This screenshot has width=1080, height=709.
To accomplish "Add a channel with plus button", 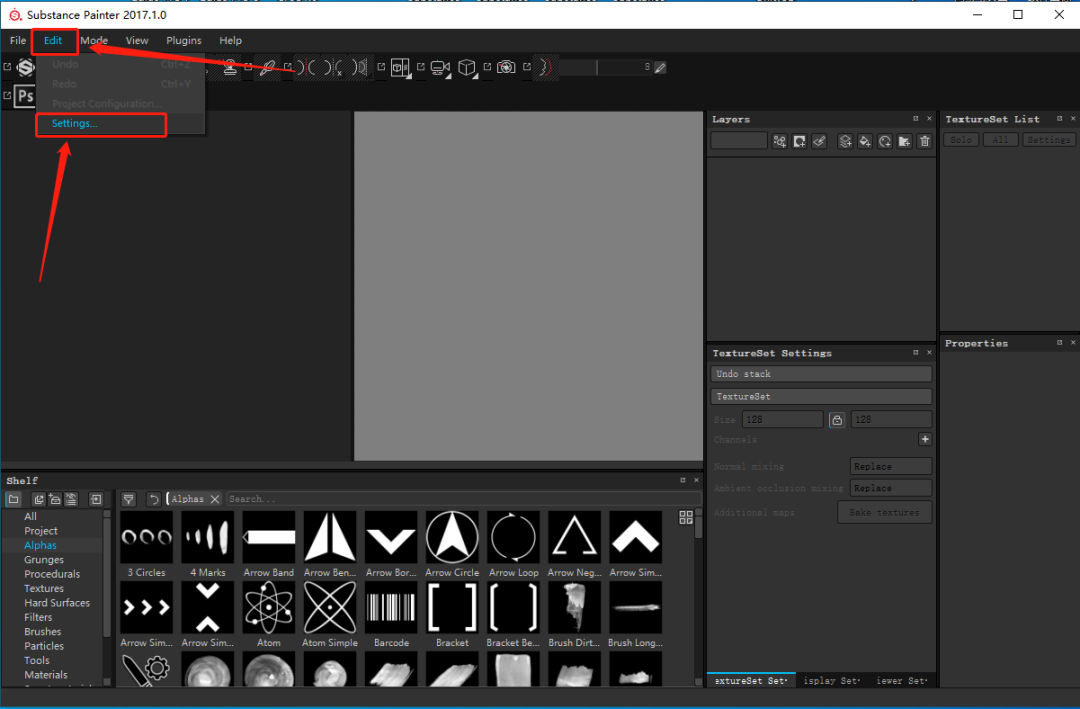I will 925,440.
